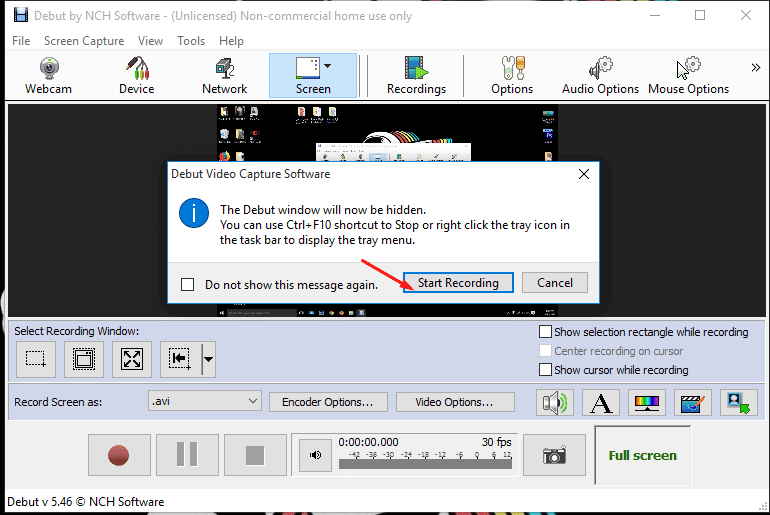Enable 'Show selection rectangle while recording'
The height and width of the screenshot is (515, 770).
point(546,332)
